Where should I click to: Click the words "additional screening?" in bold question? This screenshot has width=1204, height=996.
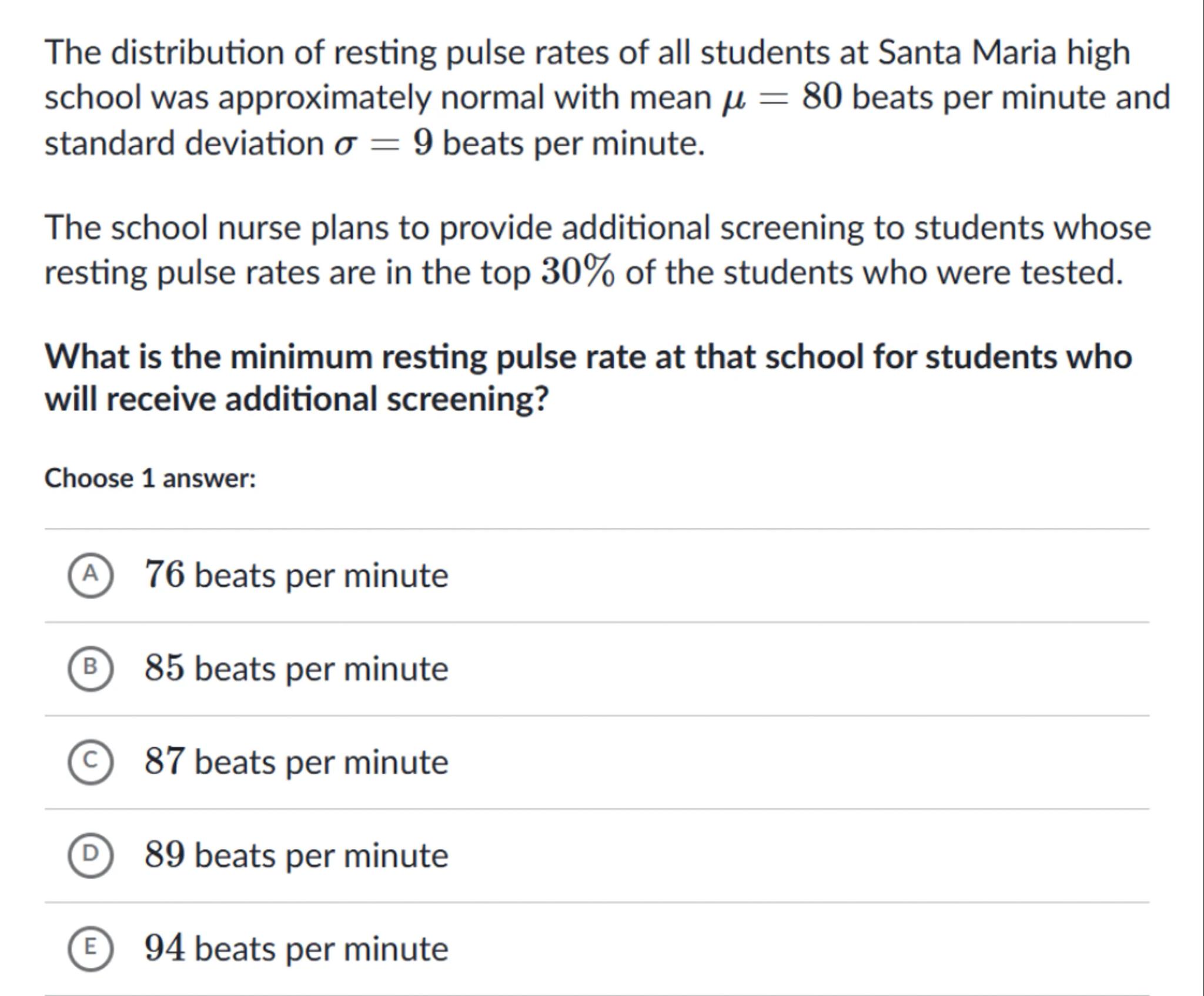pos(386,399)
